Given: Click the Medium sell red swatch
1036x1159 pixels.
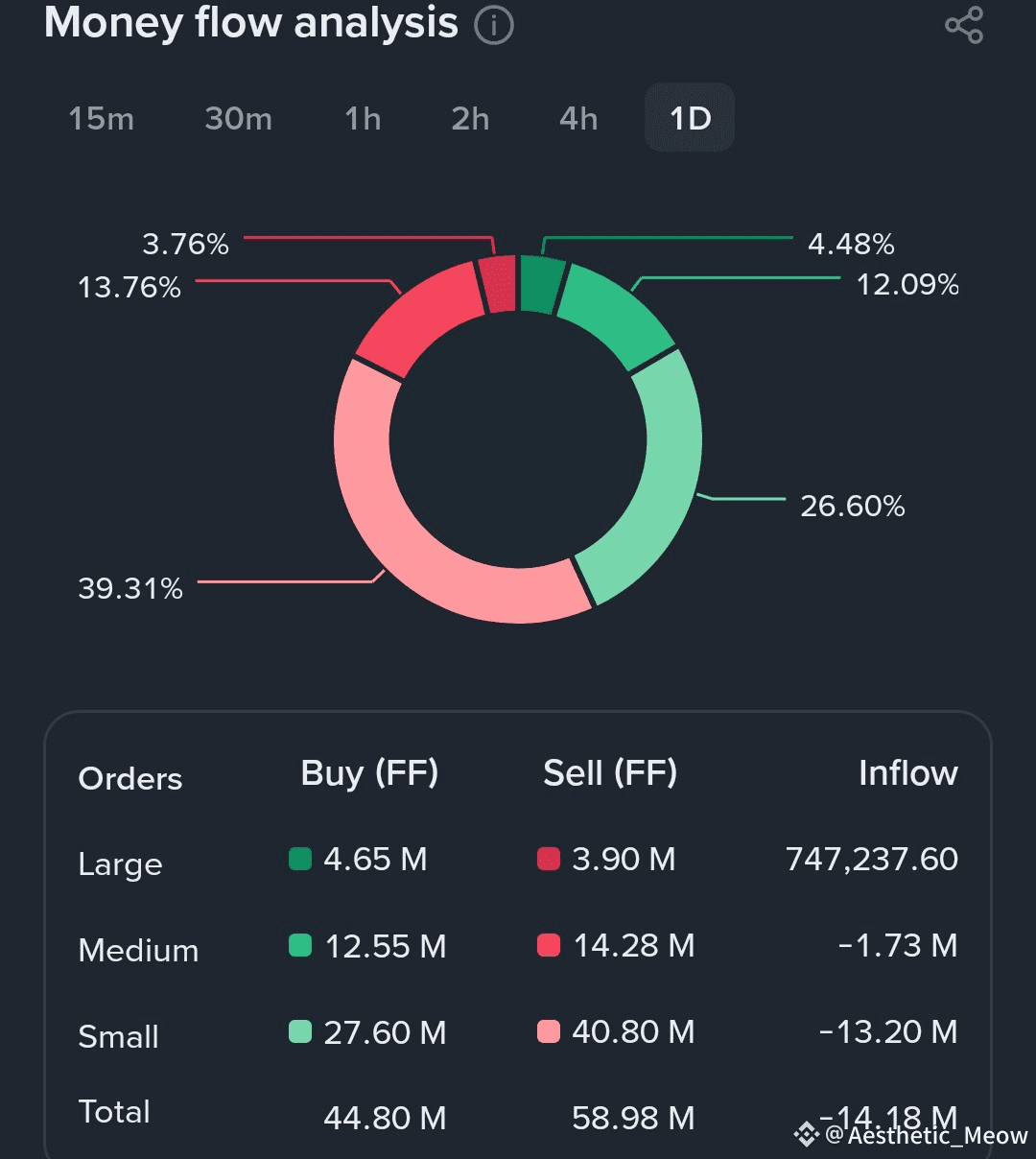Looking at the screenshot, I should (x=548, y=946).
